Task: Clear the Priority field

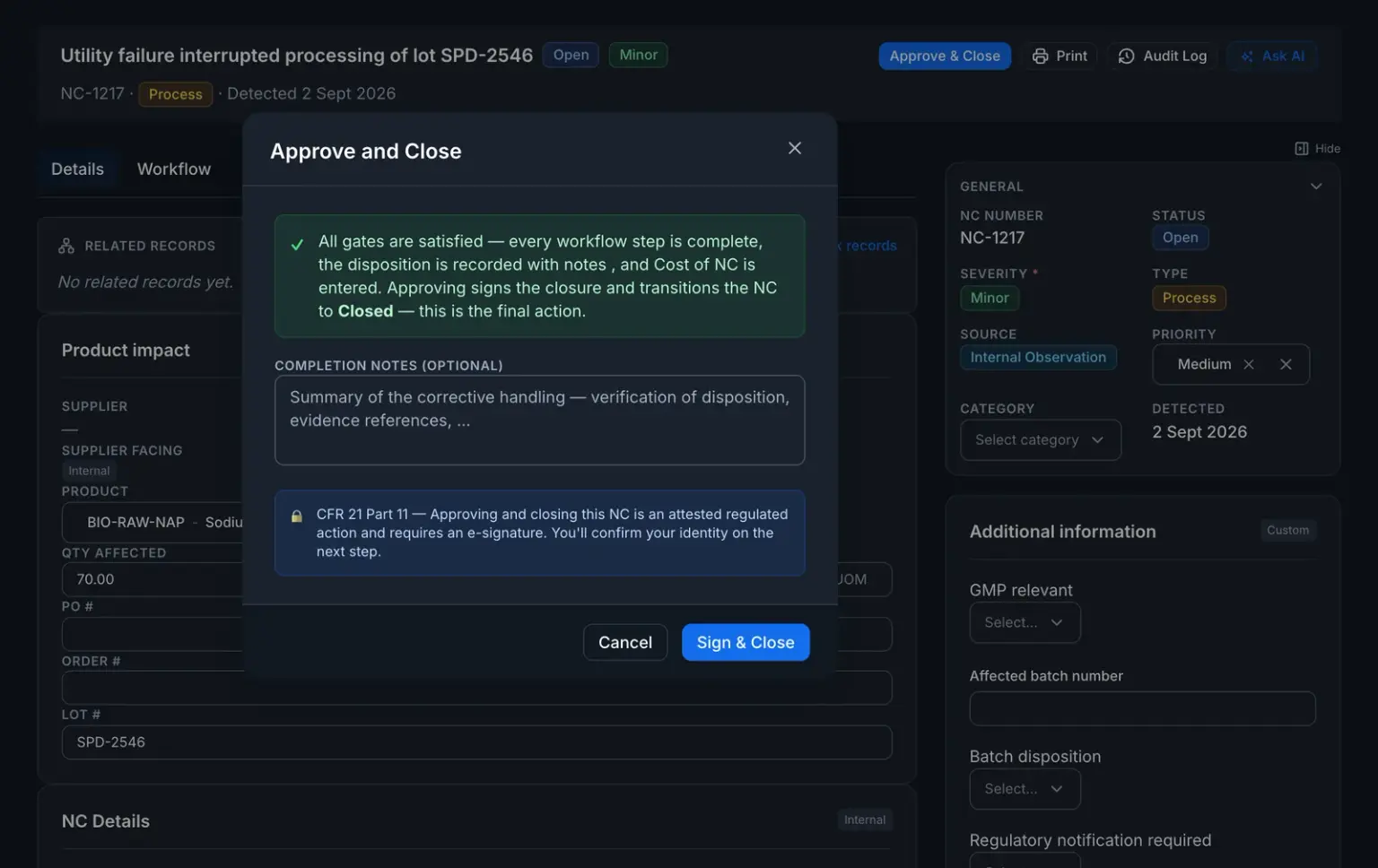Action: [x=1286, y=364]
